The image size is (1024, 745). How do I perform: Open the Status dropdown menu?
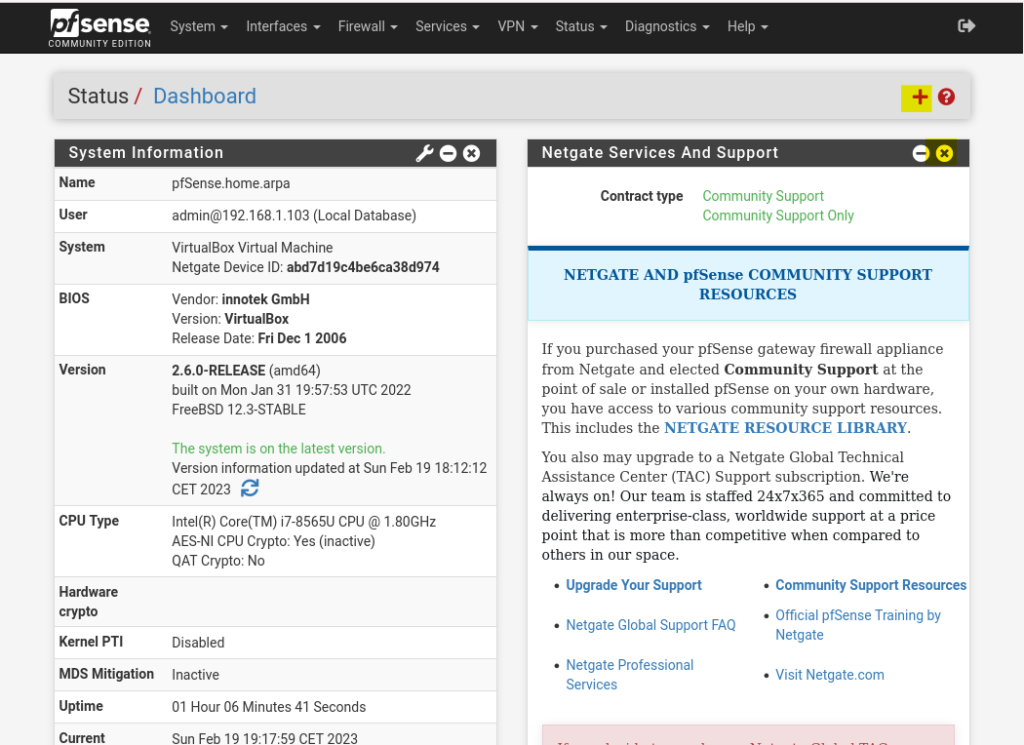click(x=581, y=26)
